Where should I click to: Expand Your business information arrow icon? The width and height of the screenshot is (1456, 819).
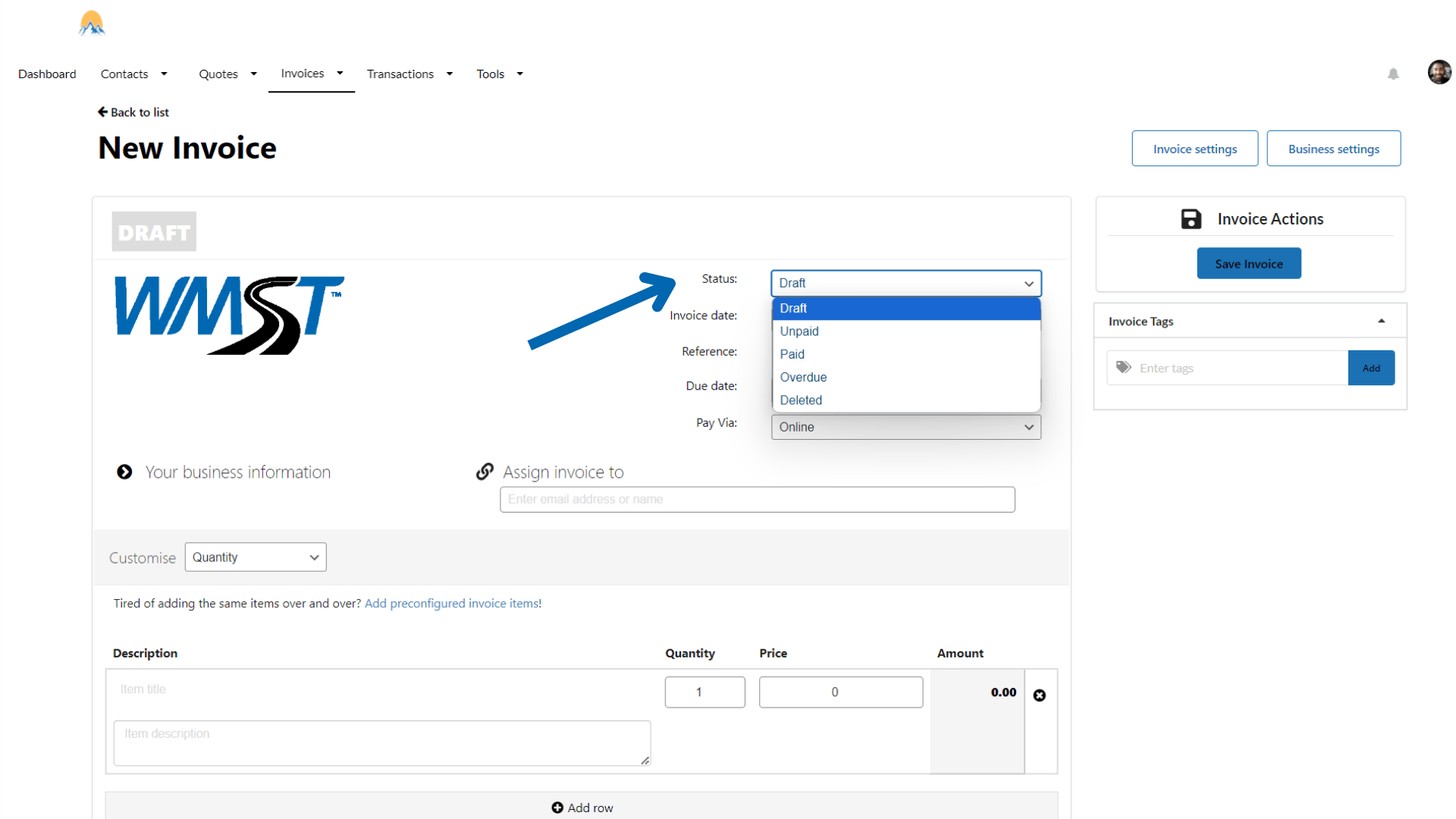point(124,472)
